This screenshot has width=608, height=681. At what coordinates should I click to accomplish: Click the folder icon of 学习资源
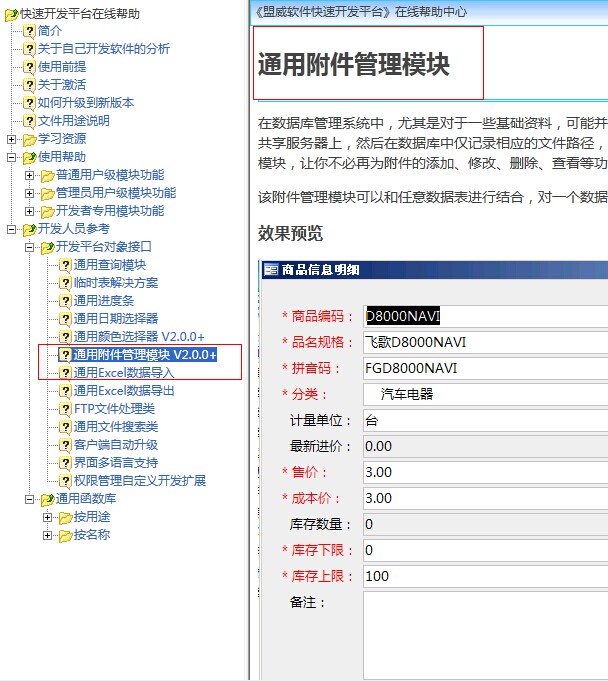[29, 139]
